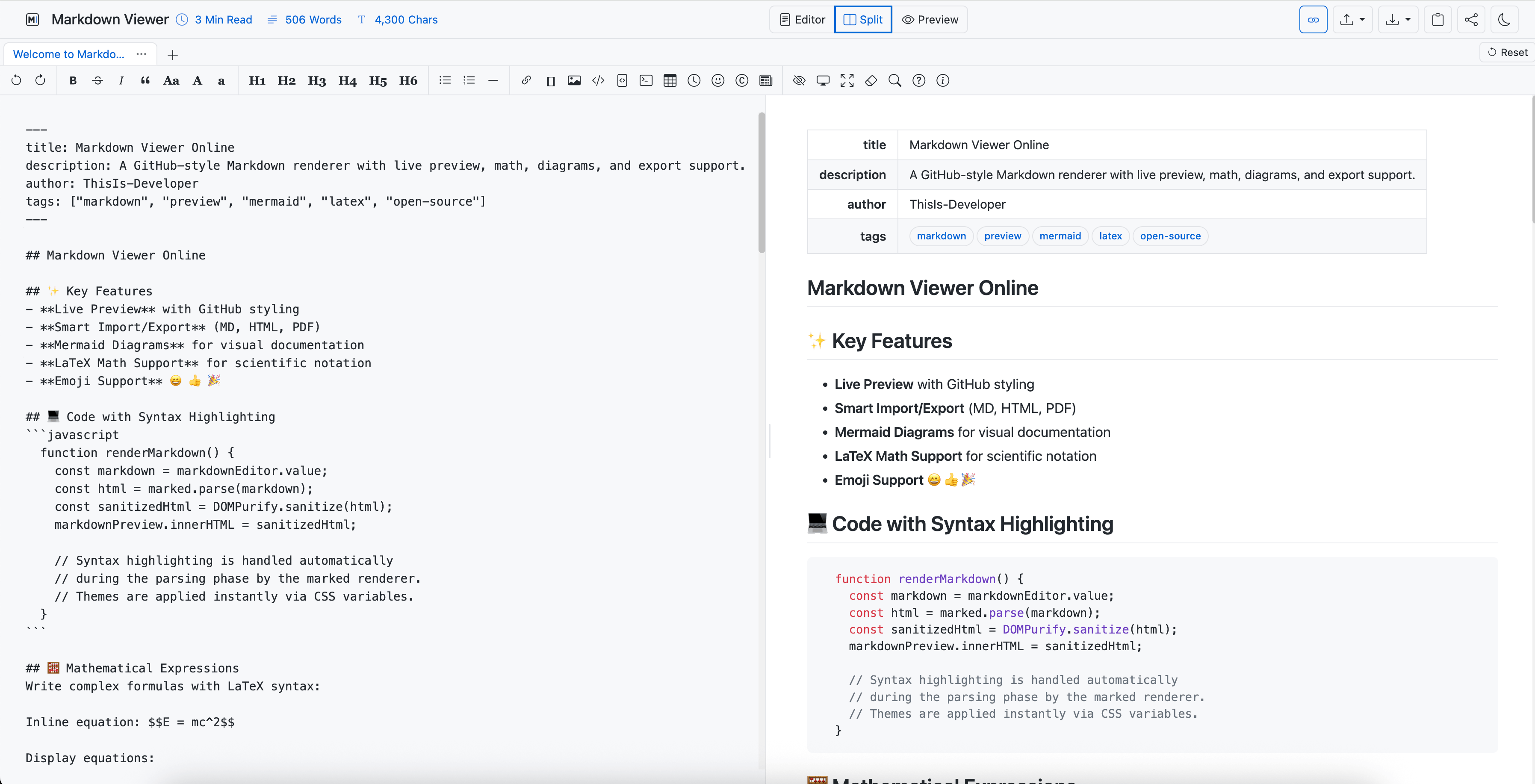Insert an H1 heading

(x=257, y=80)
